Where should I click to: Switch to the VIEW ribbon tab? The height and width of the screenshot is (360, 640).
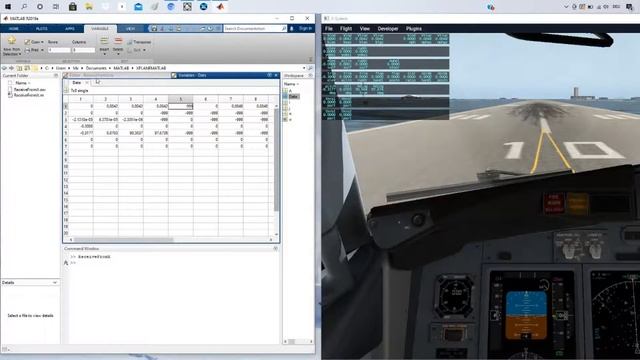130,29
